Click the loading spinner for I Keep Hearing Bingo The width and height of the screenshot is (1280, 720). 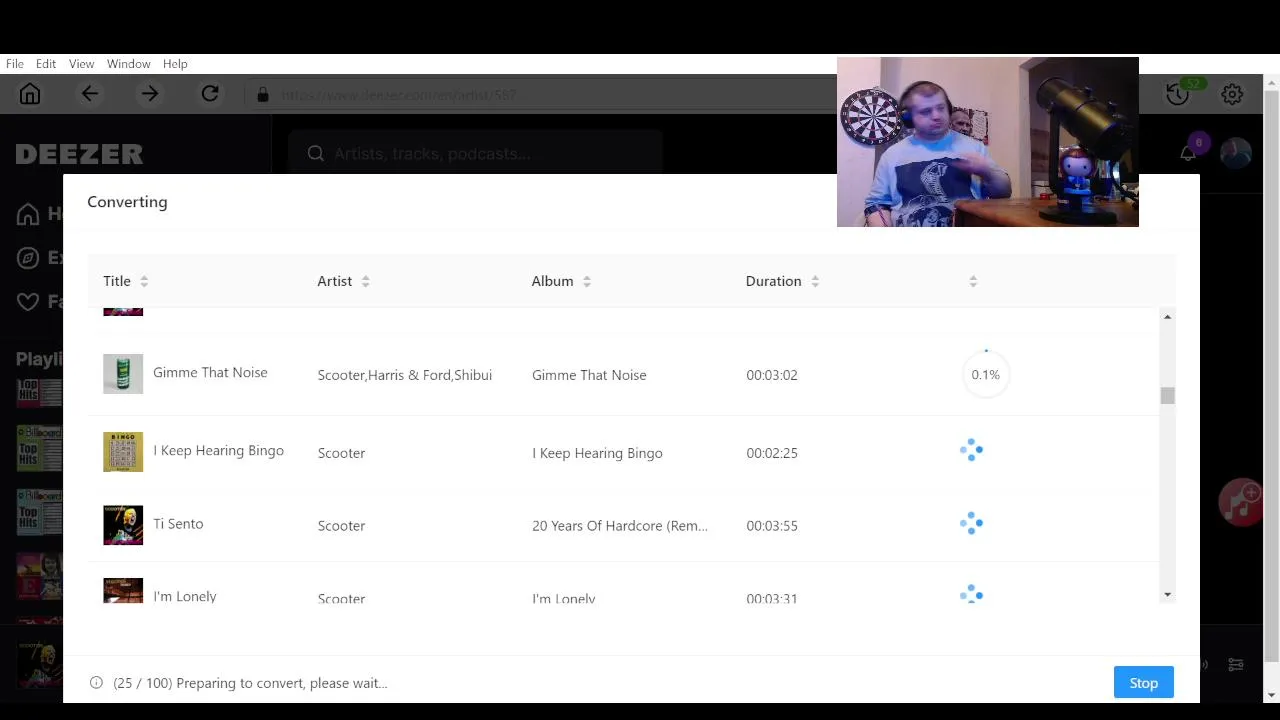pyautogui.click(x=971, y=451)
